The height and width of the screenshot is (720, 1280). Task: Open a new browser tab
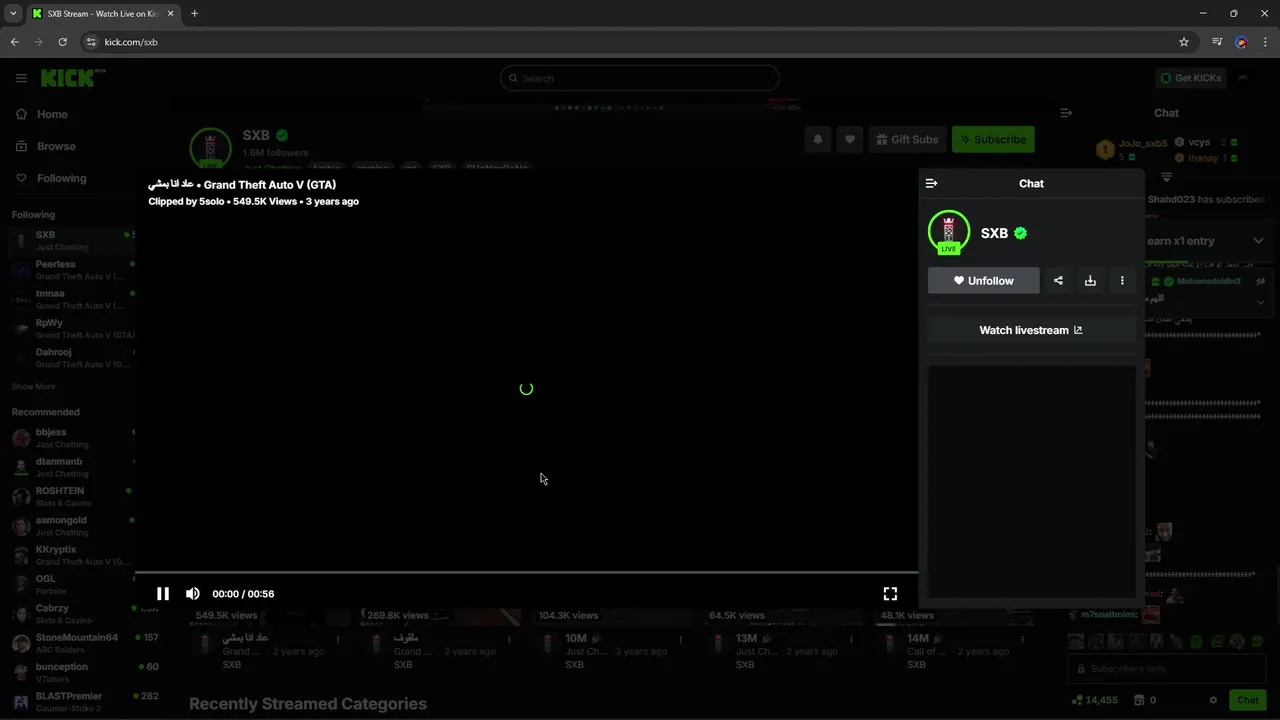point(194,13)
